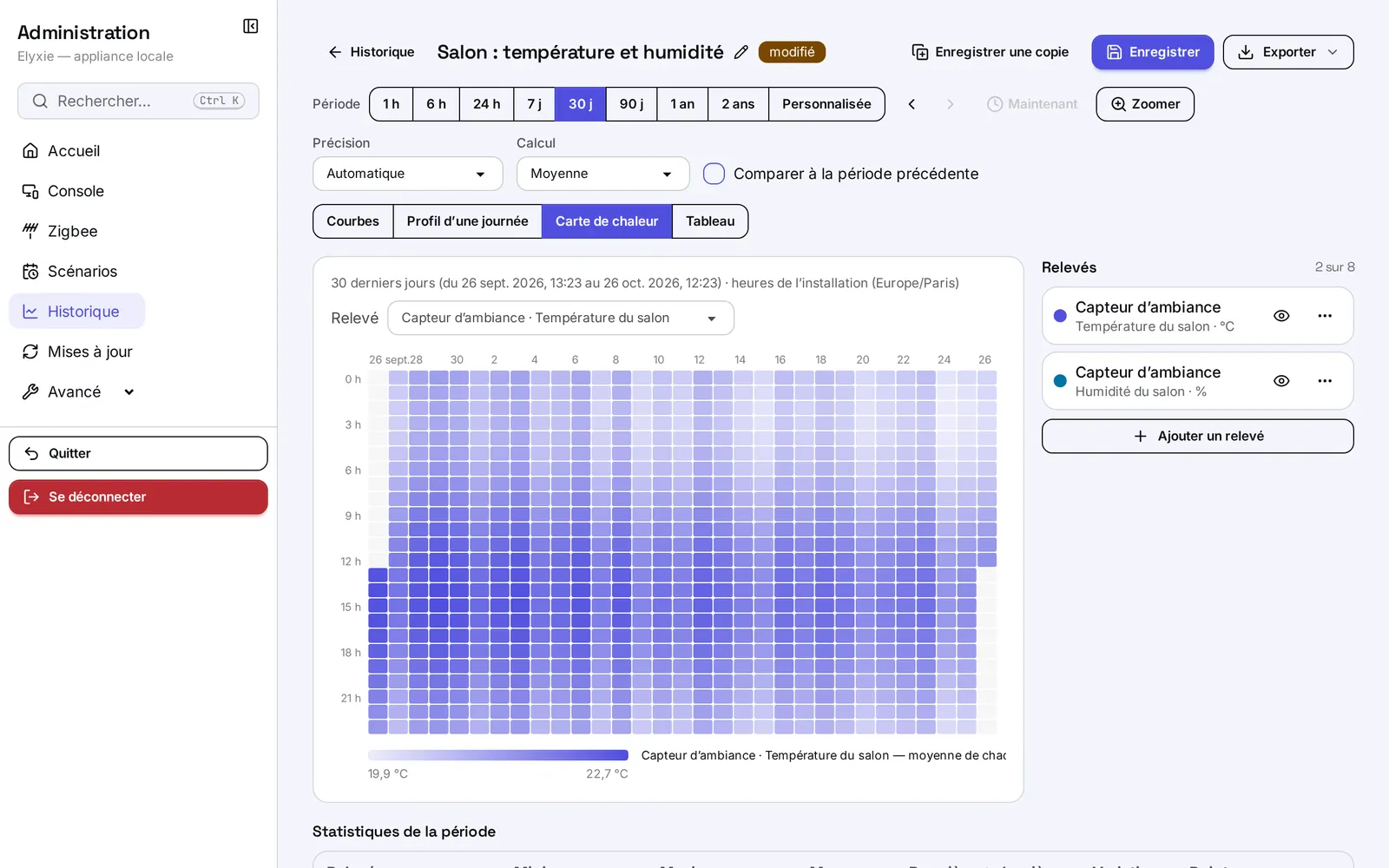This screenshot has height=868, width=1389.
Task: Collapse the sidebar with the panel icon
Action: click(251, 26)
